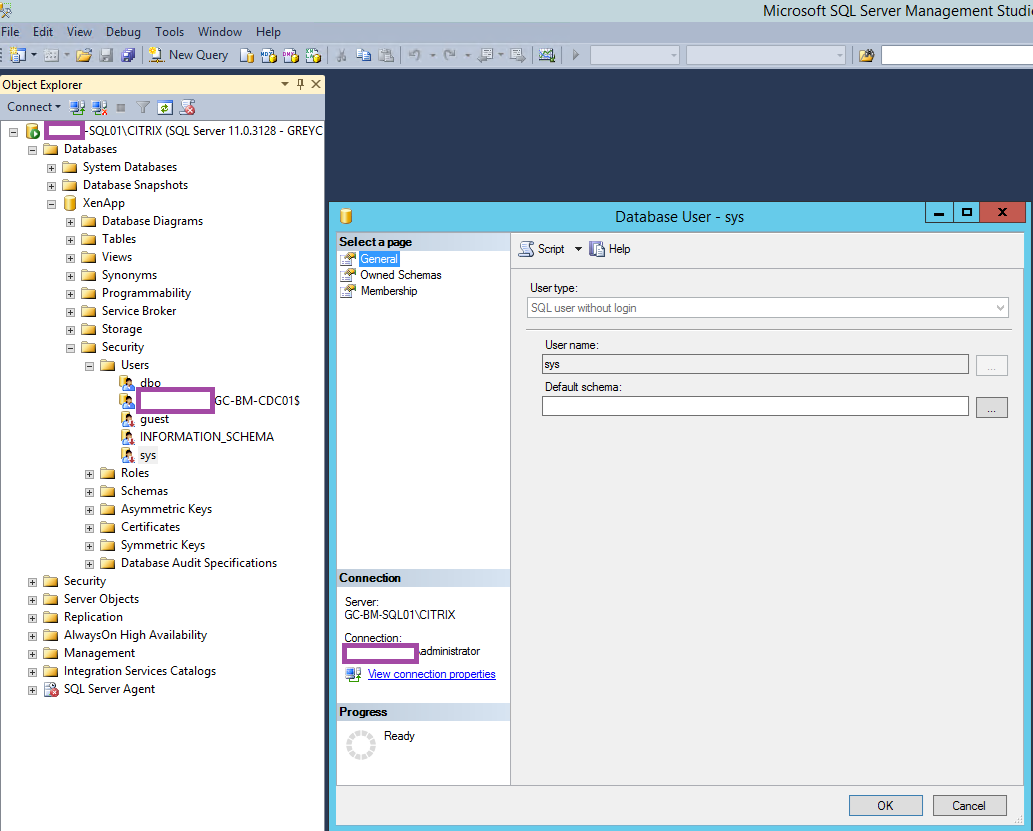The height and width of the screenshot is (831, 1033).
Task: Open the Tools menu
Action: point(169,32)
